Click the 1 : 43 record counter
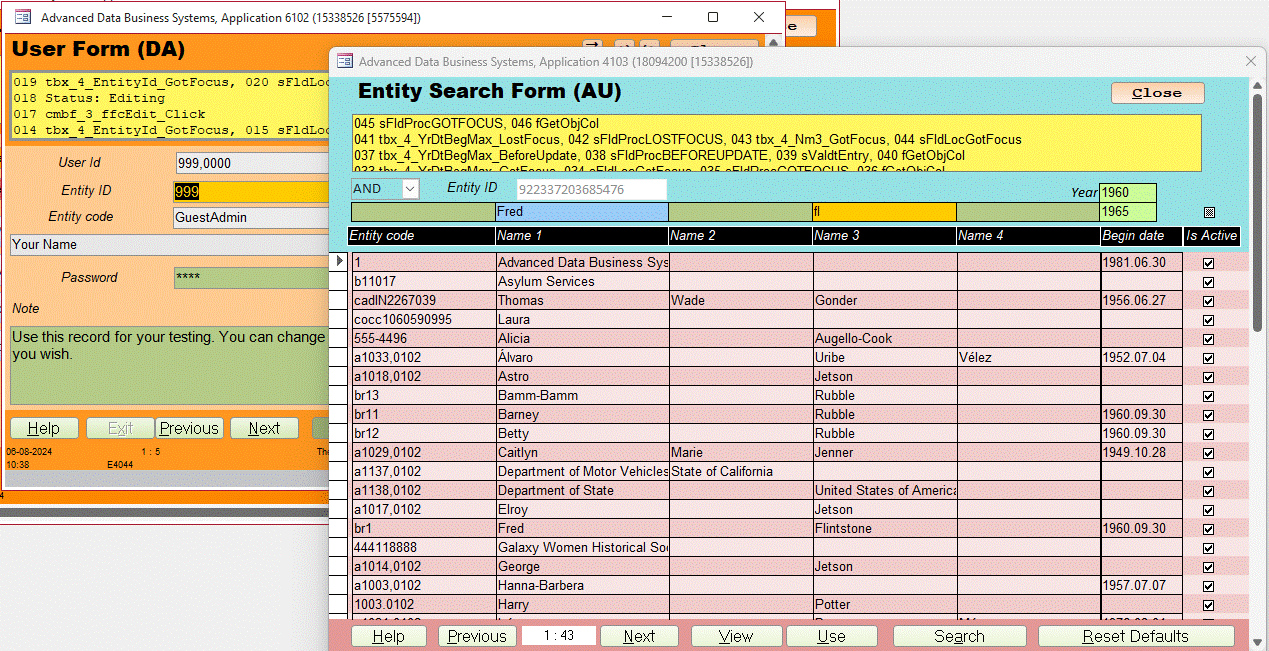This screenshot has height=651, width=1269. [558, 636]
